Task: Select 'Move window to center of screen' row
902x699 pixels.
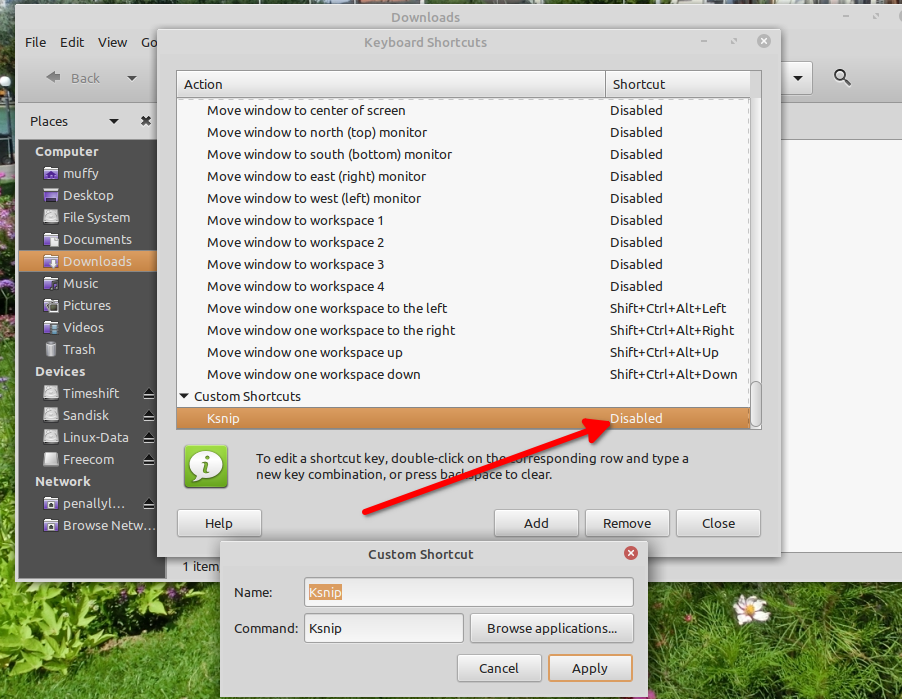Action: click(463, 110)
